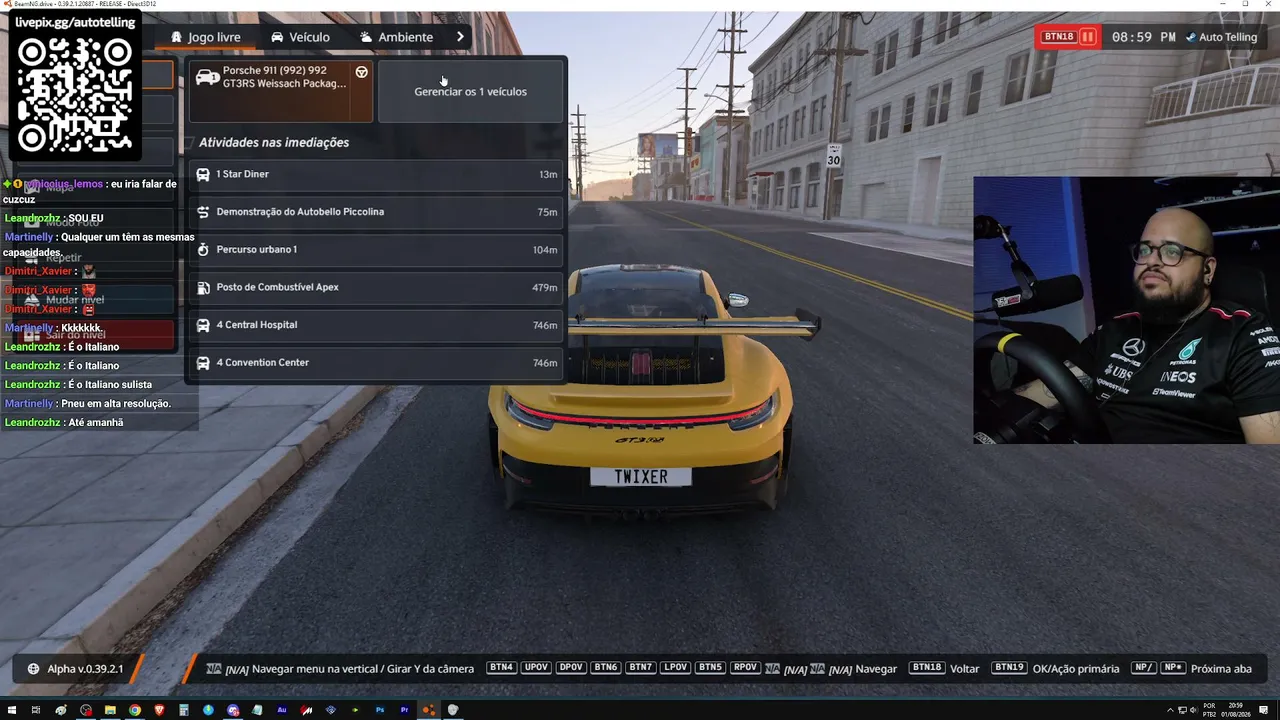Click the streamer webcam overlay

pyautogui.click(x=1126, y=310)
